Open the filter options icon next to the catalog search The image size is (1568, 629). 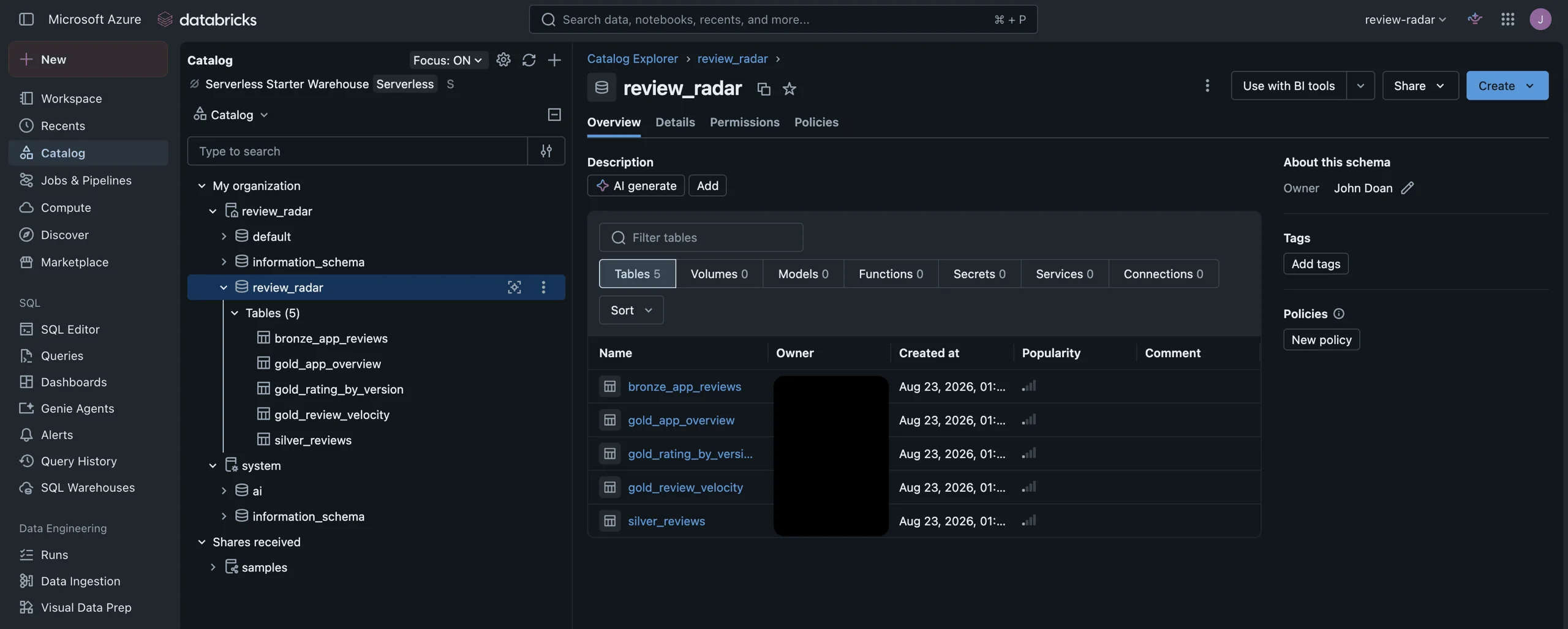pos(546,151)
